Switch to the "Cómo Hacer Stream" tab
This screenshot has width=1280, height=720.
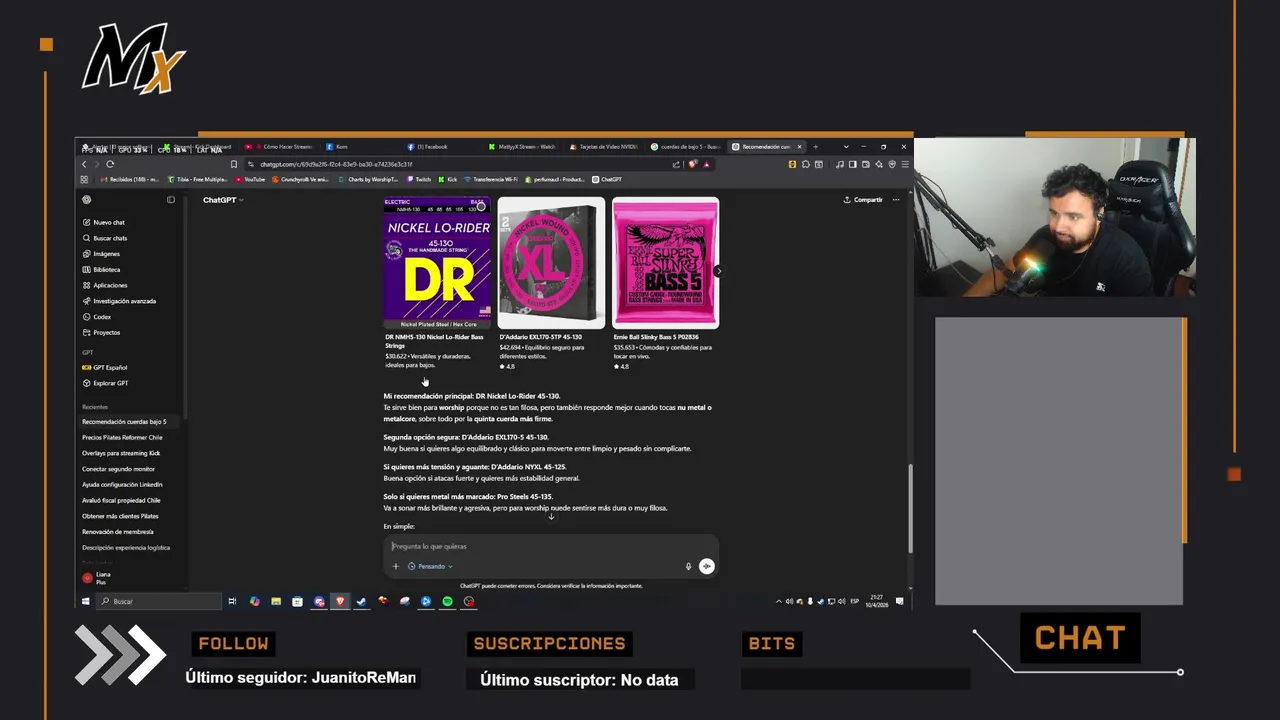(x=282, y=147)
